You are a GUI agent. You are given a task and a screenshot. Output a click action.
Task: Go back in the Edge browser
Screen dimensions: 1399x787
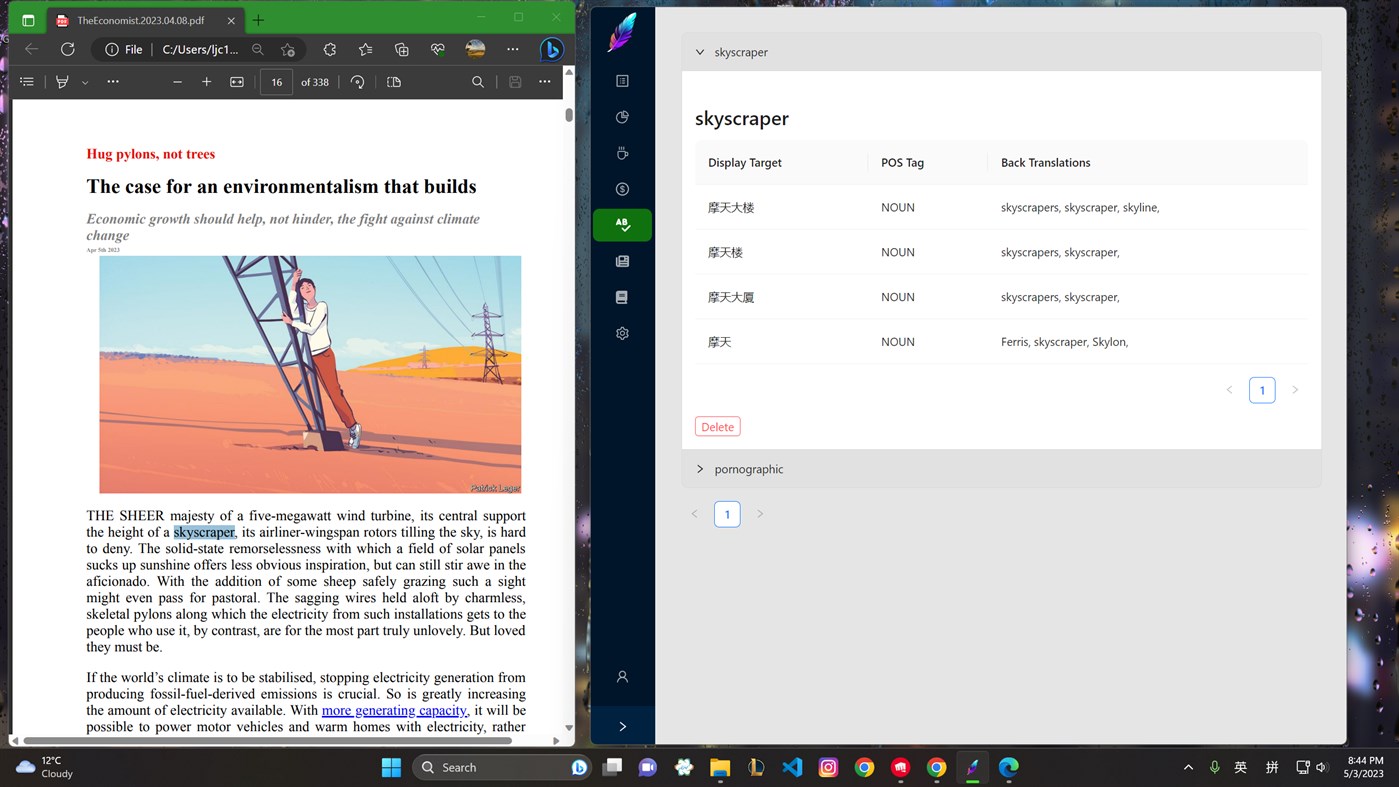click(x=32, y=49)
